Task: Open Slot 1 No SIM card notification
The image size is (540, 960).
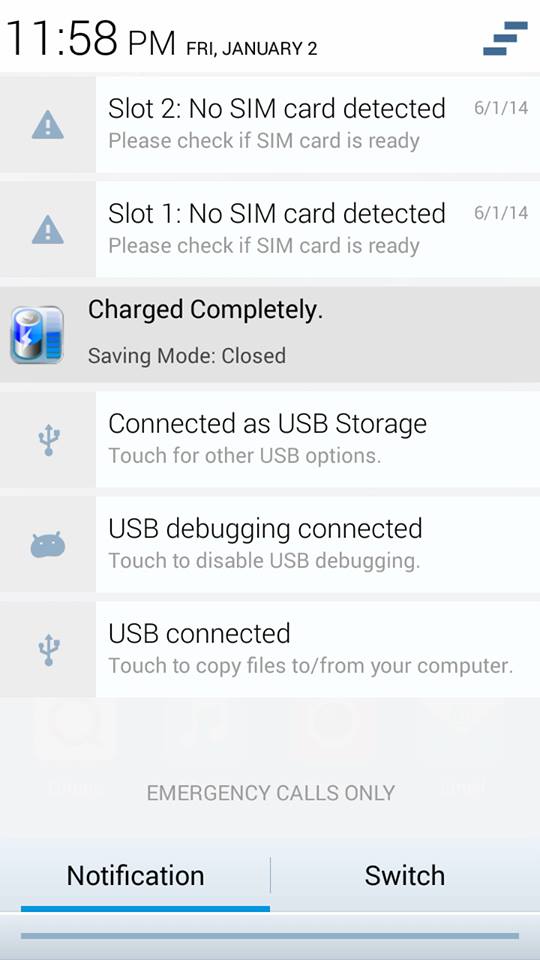Action: [x=270, y=230]
